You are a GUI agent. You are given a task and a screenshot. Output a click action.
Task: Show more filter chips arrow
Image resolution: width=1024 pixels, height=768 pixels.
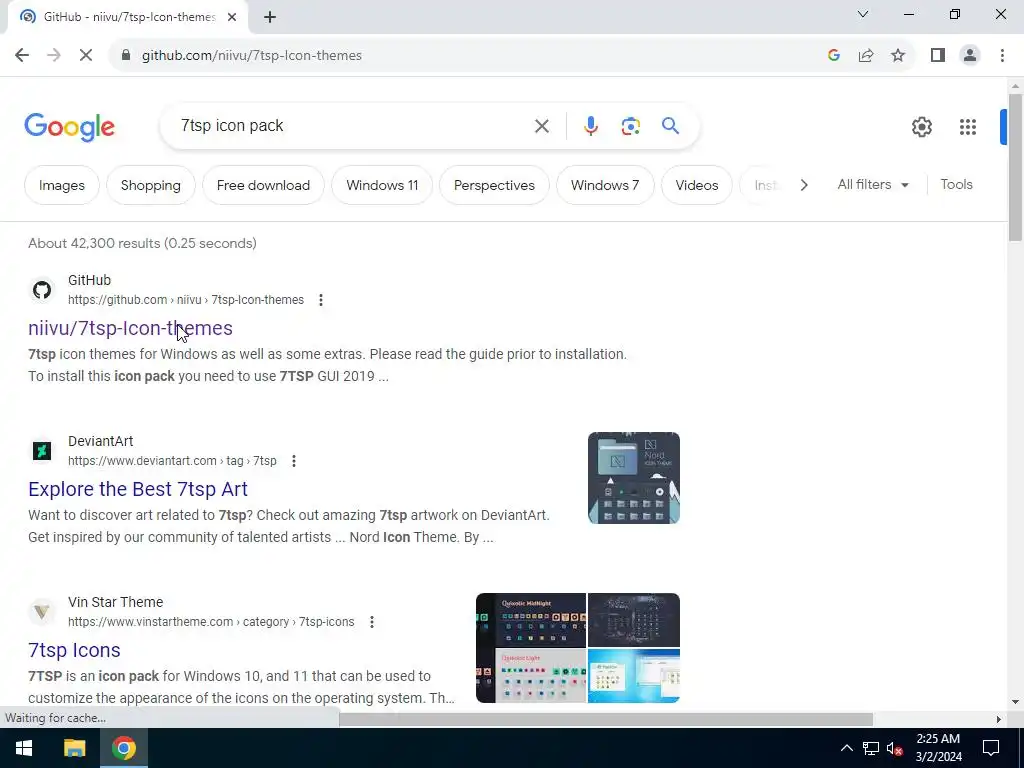pos(804,185)
